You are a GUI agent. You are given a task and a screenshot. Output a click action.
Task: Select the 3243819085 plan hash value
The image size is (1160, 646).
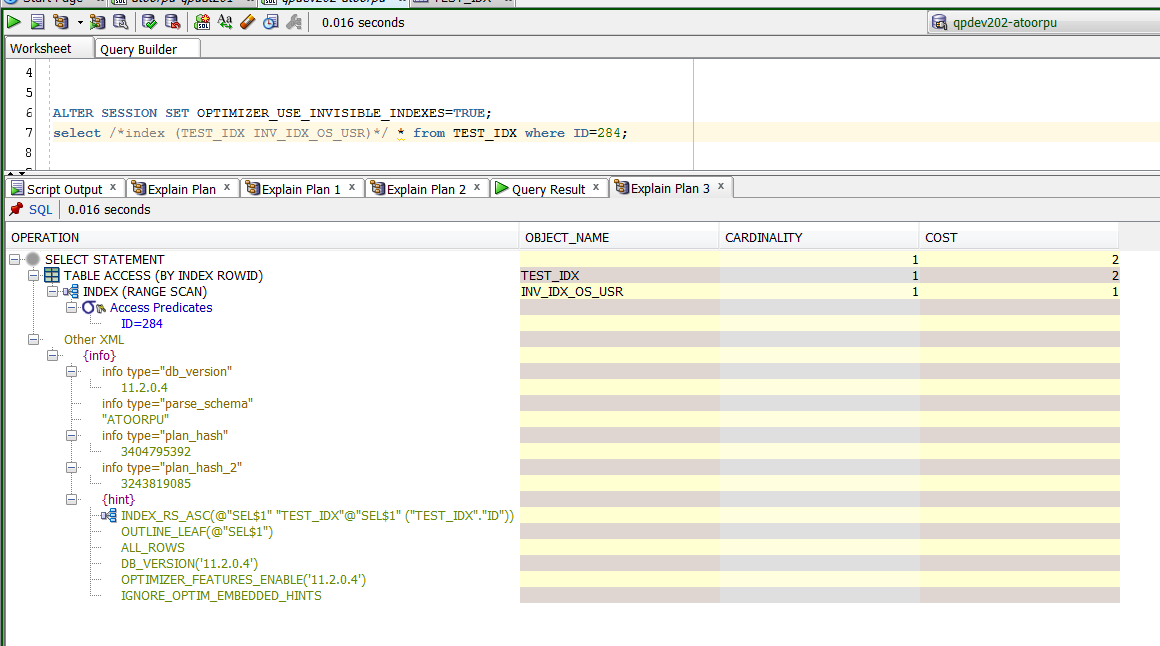[x=155, y=484]
